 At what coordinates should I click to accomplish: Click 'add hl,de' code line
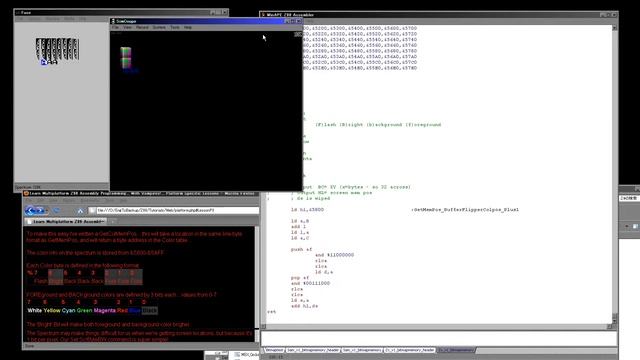pos(304,306)
